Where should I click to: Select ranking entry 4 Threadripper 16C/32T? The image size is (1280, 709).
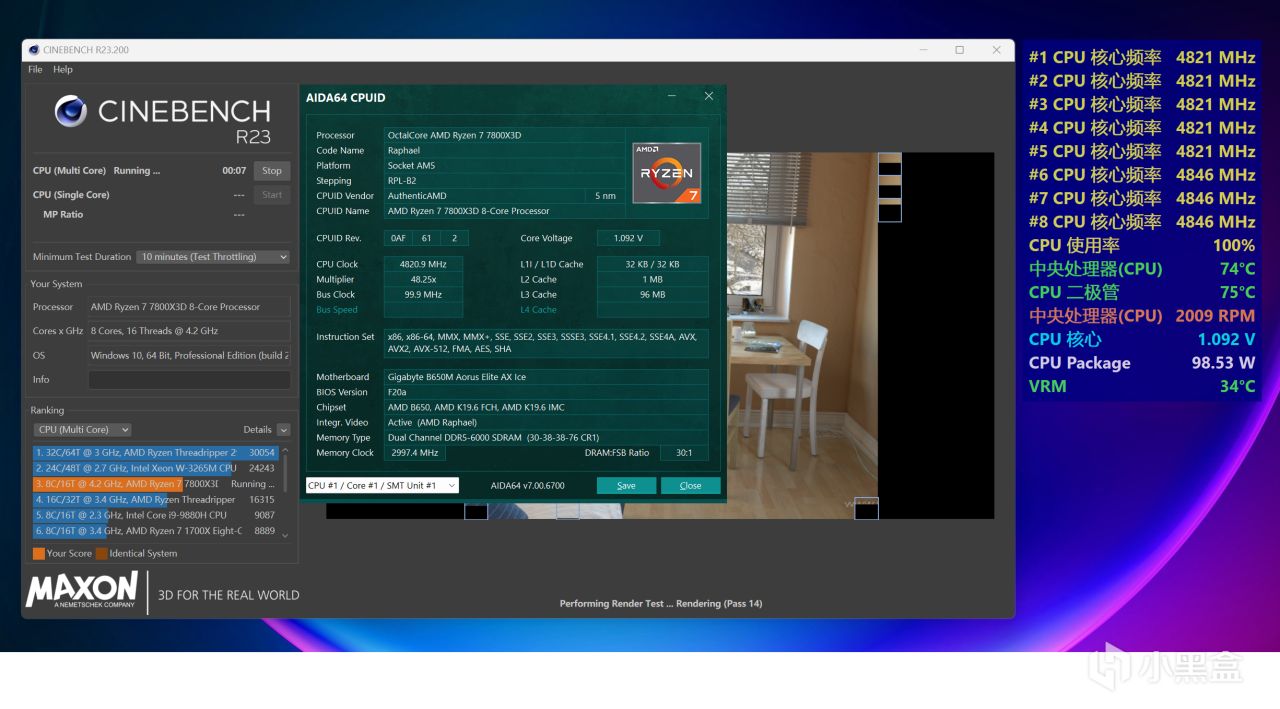[155, 499]
